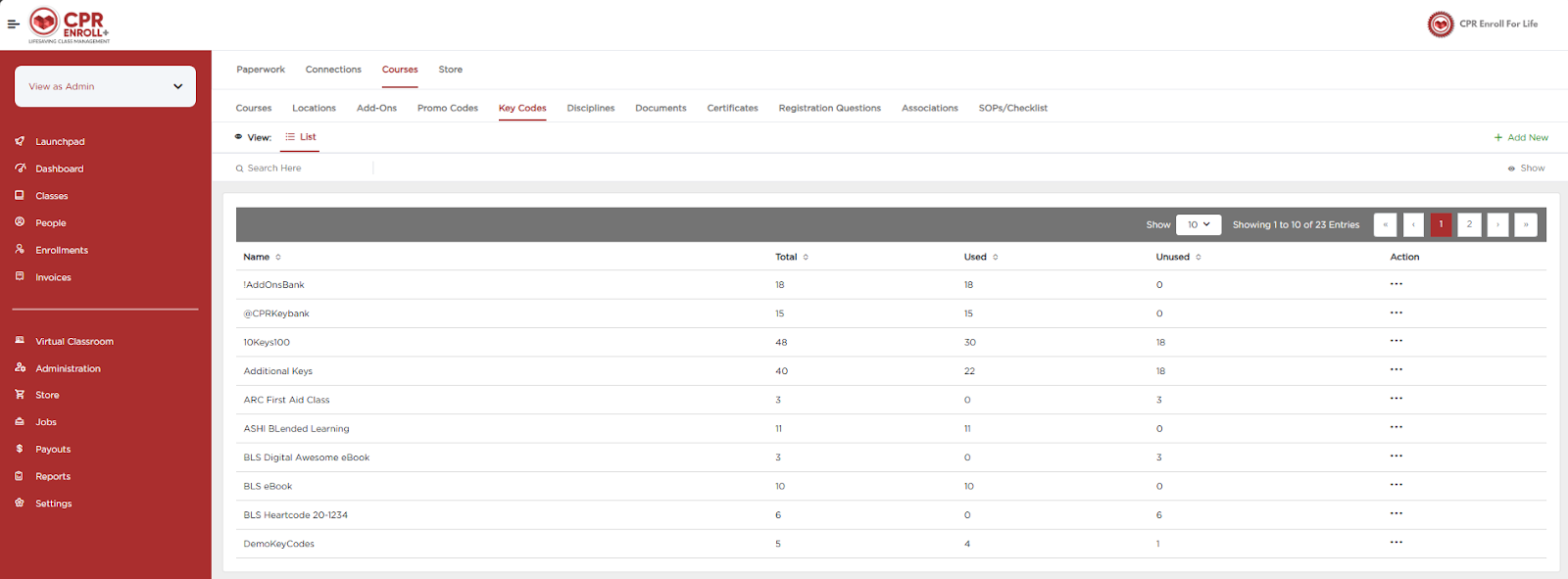Open the Paperwork top tab

click(x=261, y=70)
